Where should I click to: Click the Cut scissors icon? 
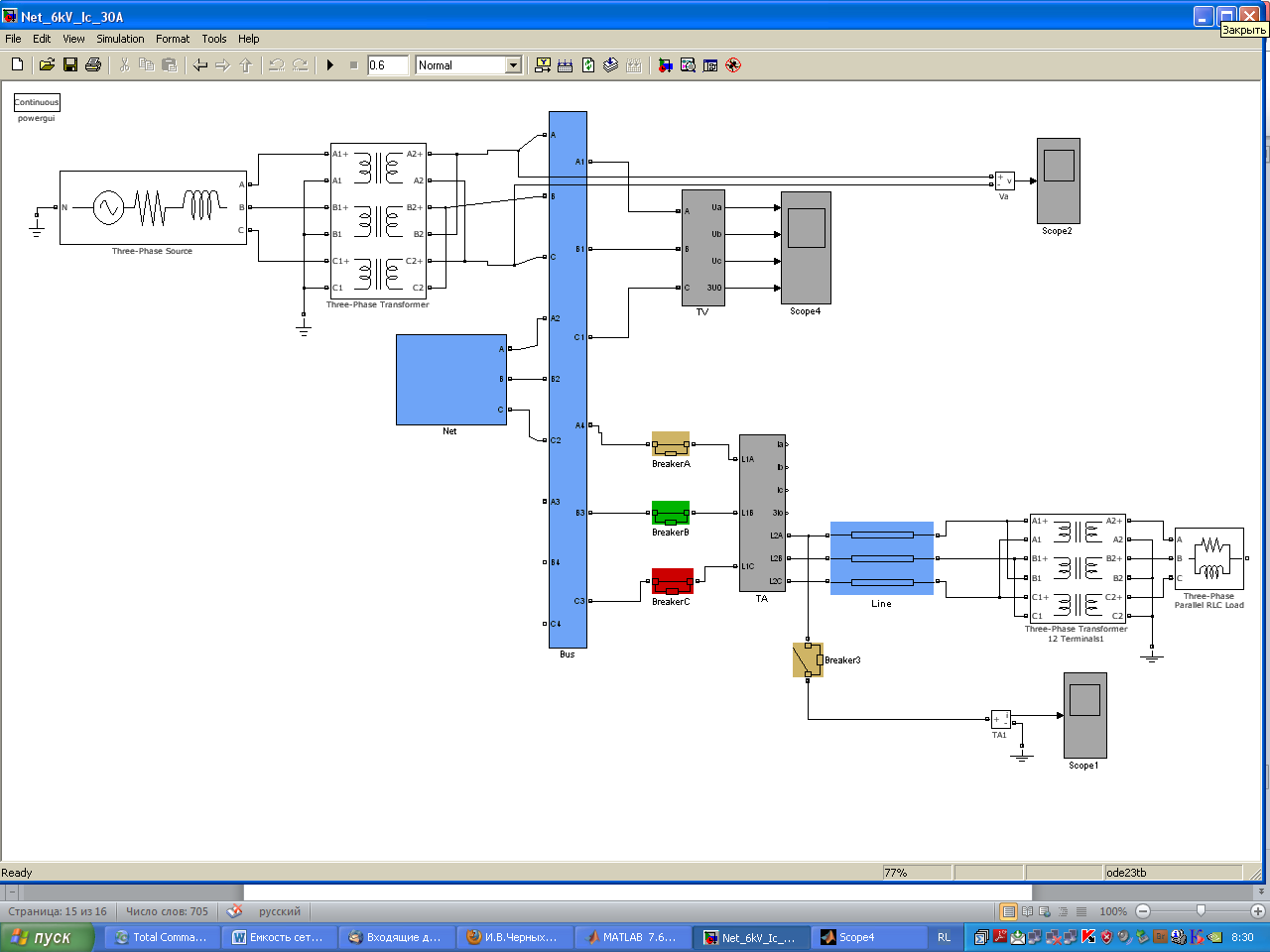click(x=124, y=64)
